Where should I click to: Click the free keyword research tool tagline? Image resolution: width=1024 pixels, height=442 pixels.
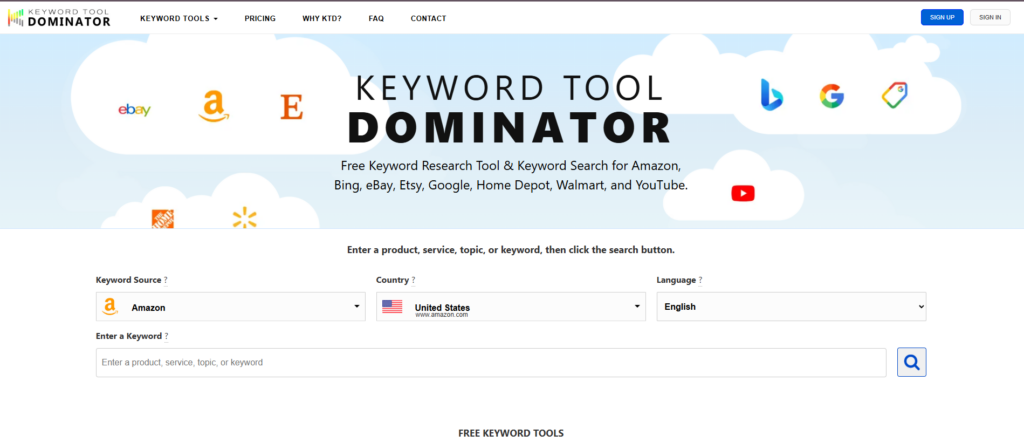point(511,175)
